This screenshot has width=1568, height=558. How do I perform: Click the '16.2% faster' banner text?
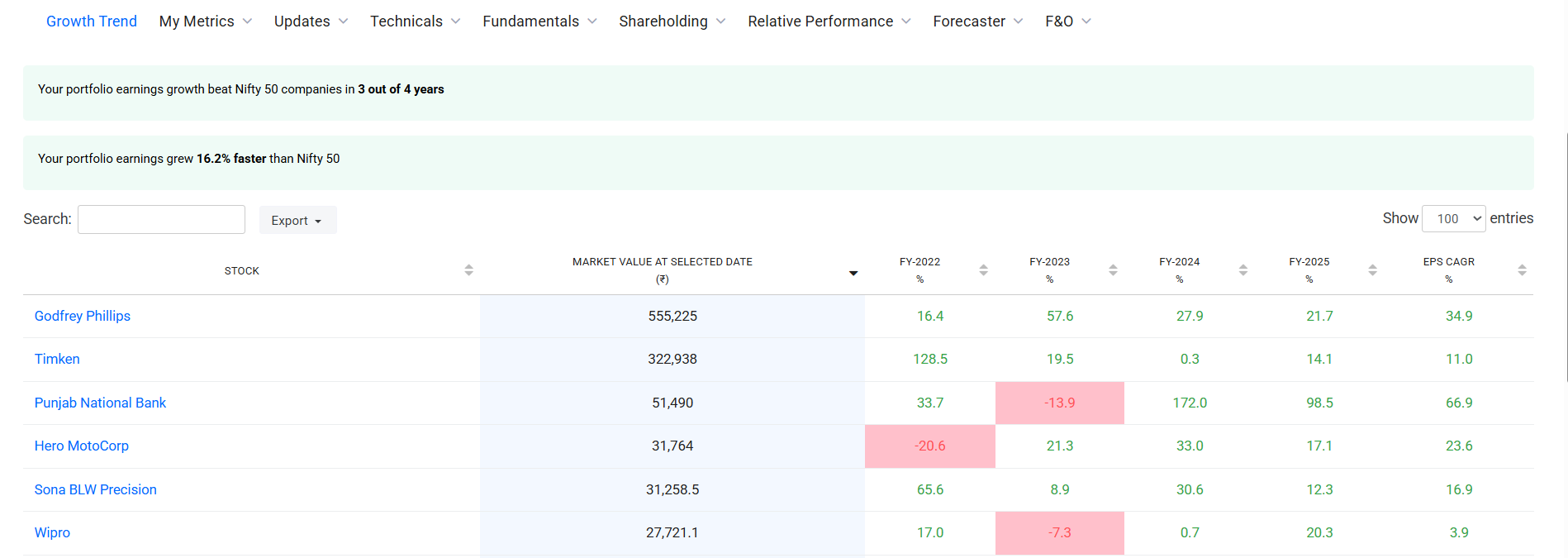(x=231, y=159)
